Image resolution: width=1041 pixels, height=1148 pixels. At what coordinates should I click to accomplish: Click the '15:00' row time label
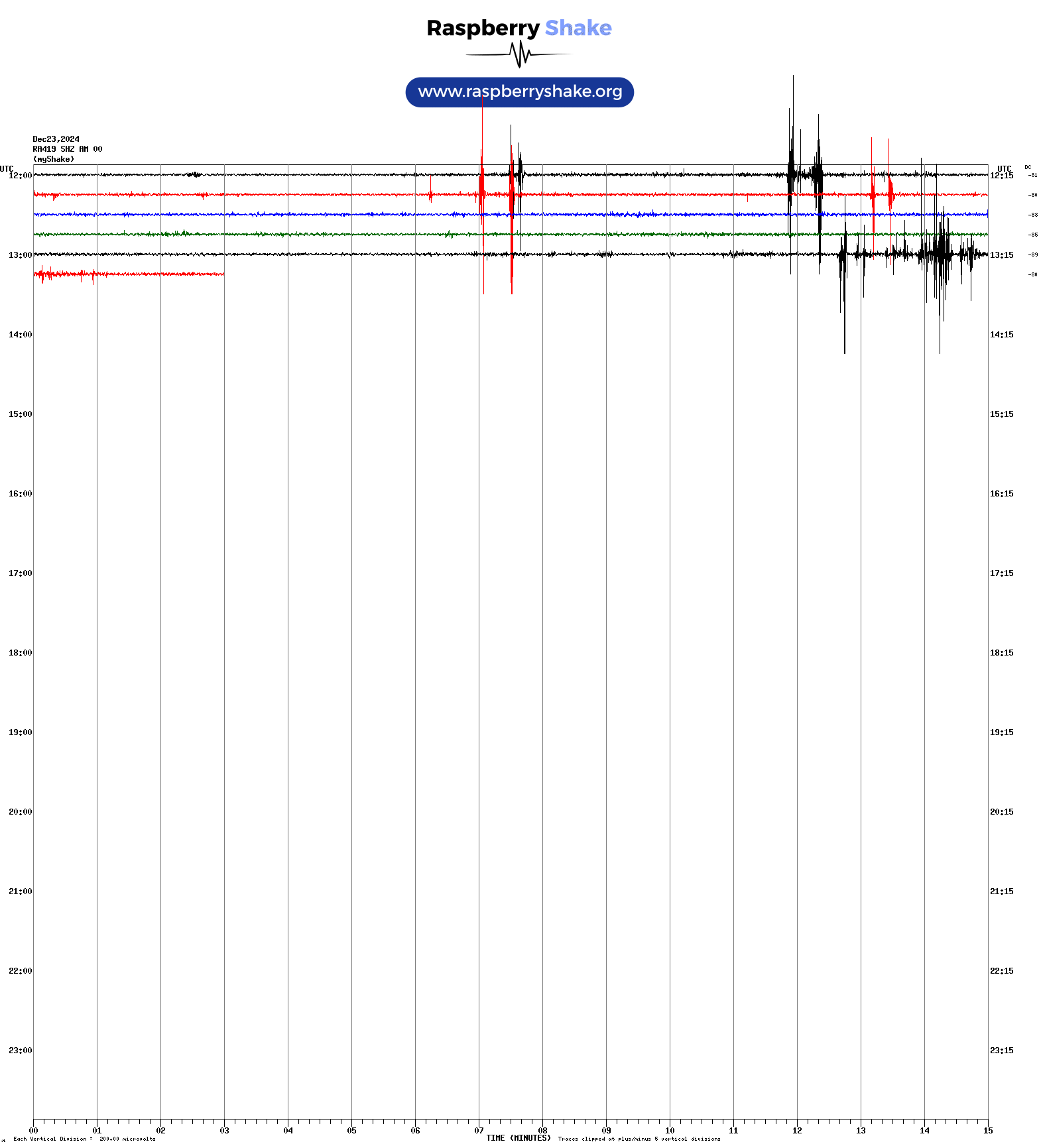(21, 414)
